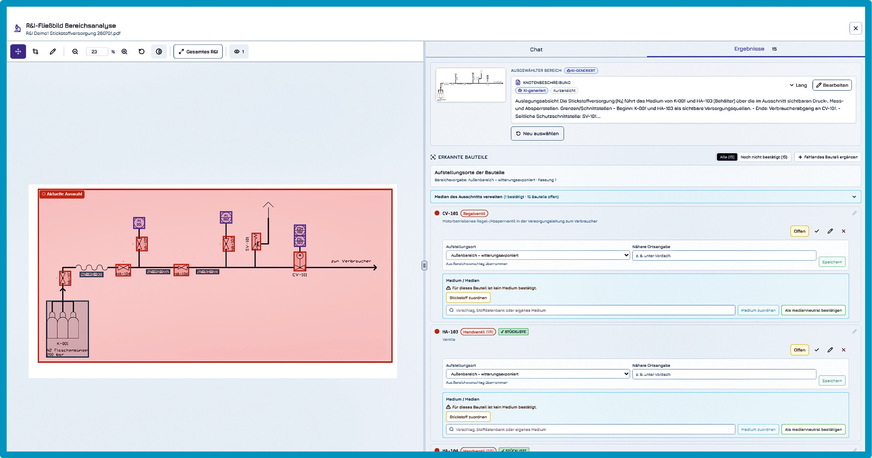Screen dimensions: 872x458
Task: Toggle the eye visibility counter button
Action: point(239,52)
